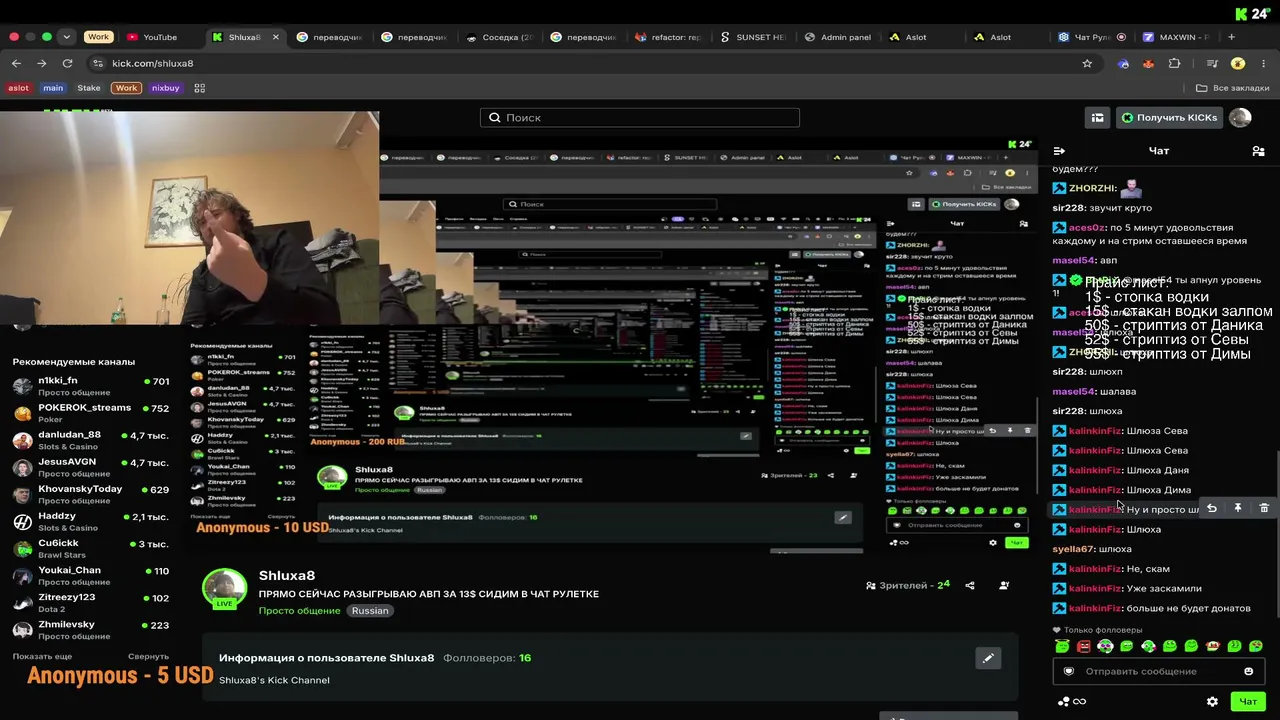The image size is (1280, 720).
Task: Open the Stake bookmark
Action: tap(89, 88)
